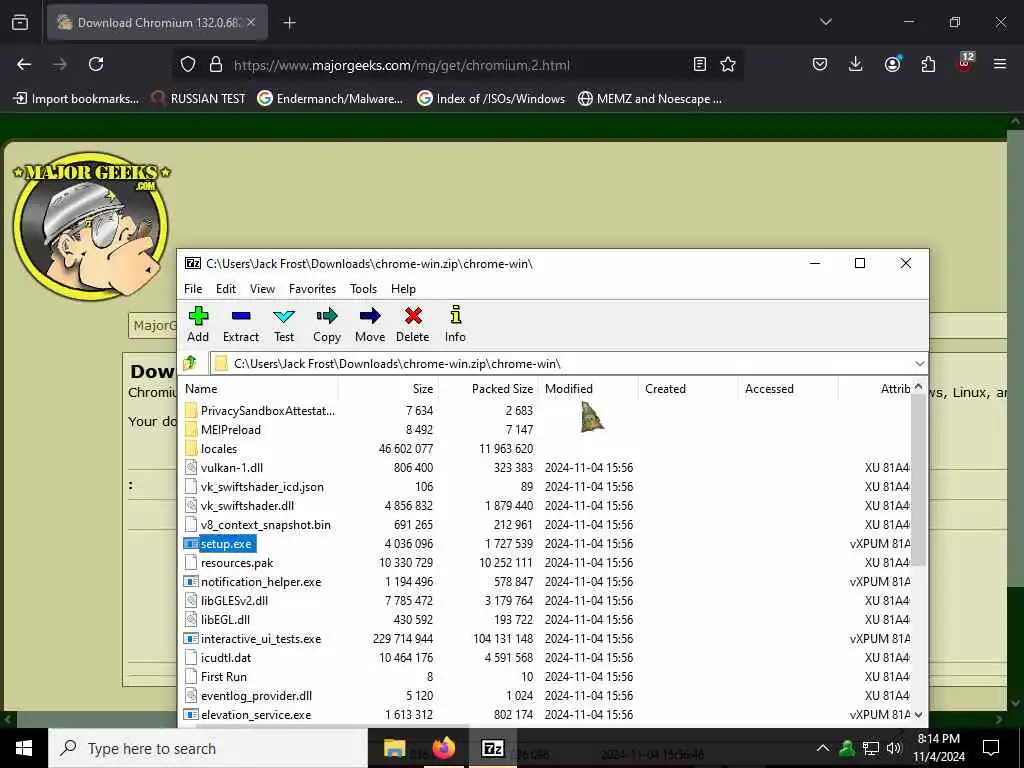The image size is (1024, 768).
Task: Expand the 7-Zip address path dropdown
Action: point(919,363)
